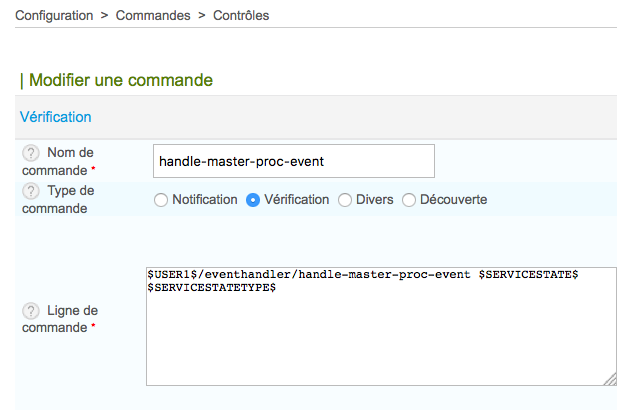This screenshot has width=617, height=410.
Task: Click the help icon beside Nom de commande
Action: [x=31, y=153]
